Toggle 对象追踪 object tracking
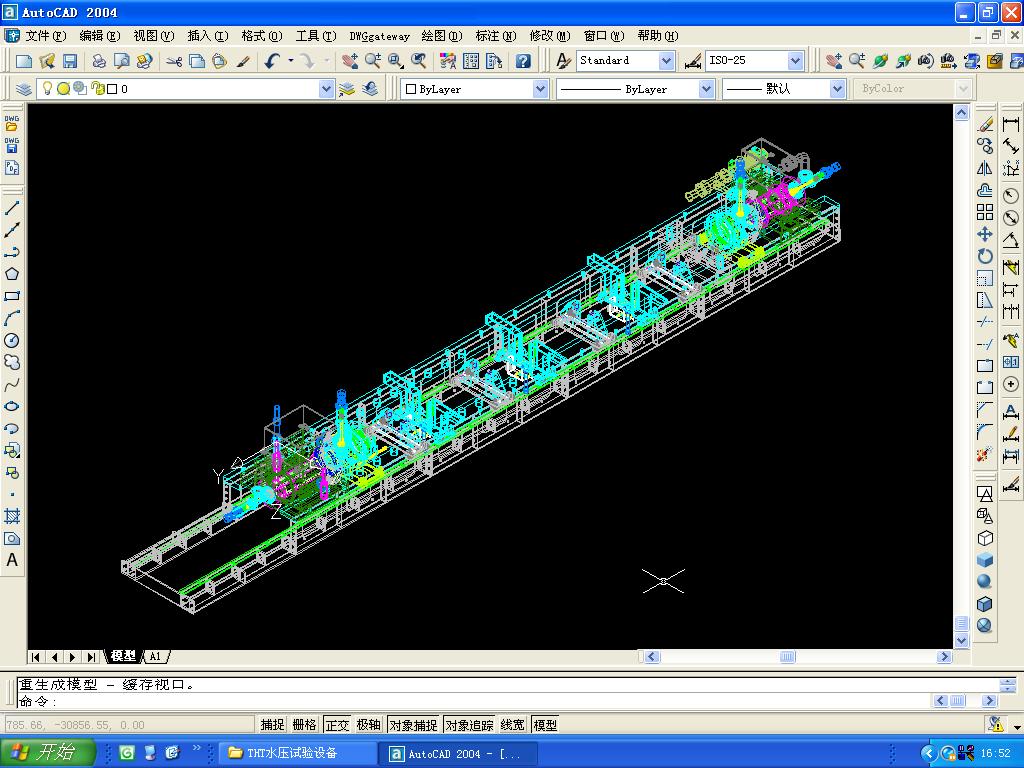Image resolution: width=1024 pixels, height=768 pixels. (x=470, y=725)
